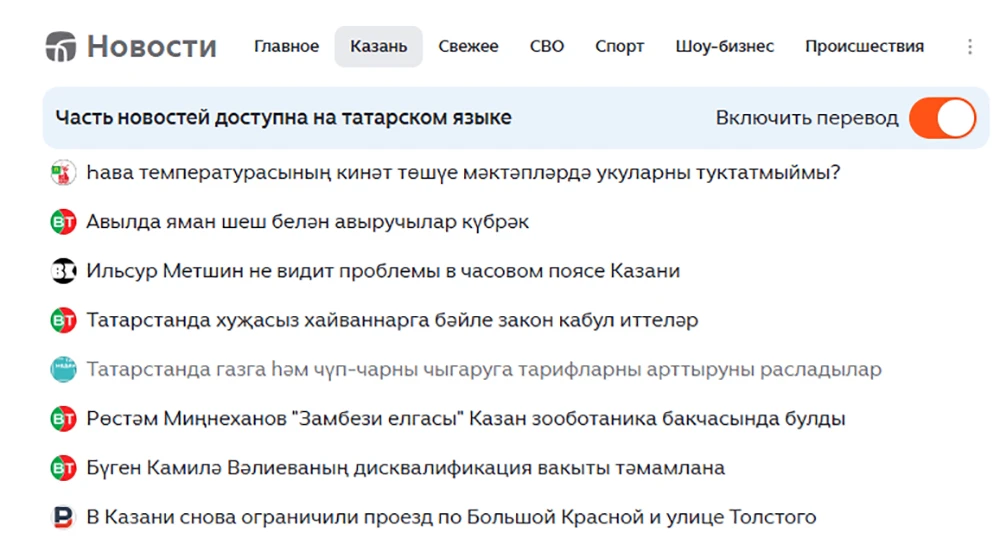Open the Спорт tab
Image resolution: width=1000 pixels, height=551 pixels.
[x=619, y=47]
